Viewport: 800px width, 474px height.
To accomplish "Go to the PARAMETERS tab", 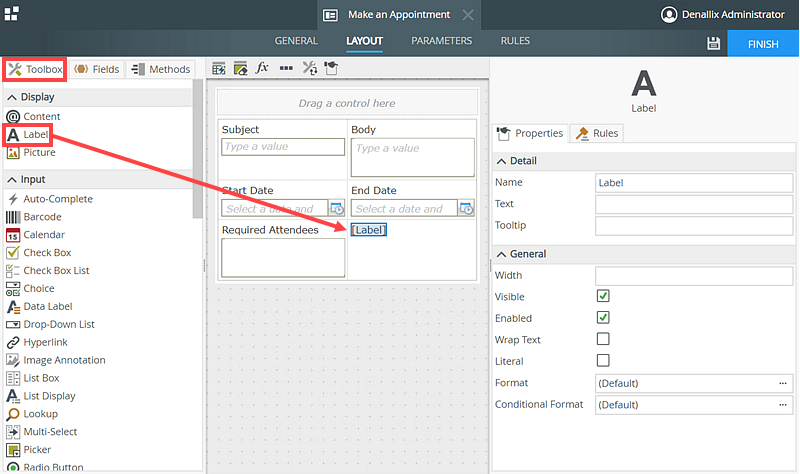I will [x=441, y=41].
